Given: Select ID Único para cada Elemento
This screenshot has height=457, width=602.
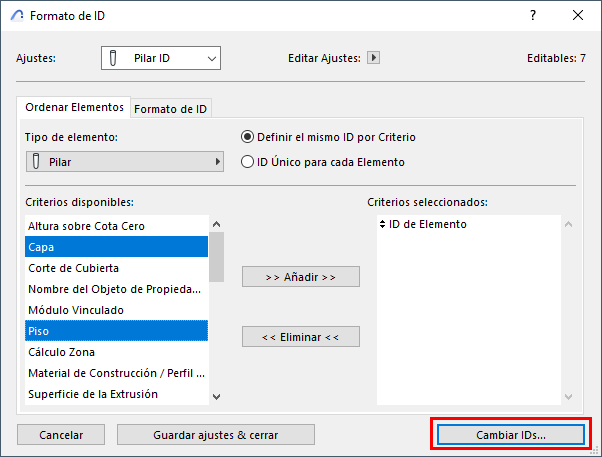Looking at the screenshot, I should tap(248, 161).
